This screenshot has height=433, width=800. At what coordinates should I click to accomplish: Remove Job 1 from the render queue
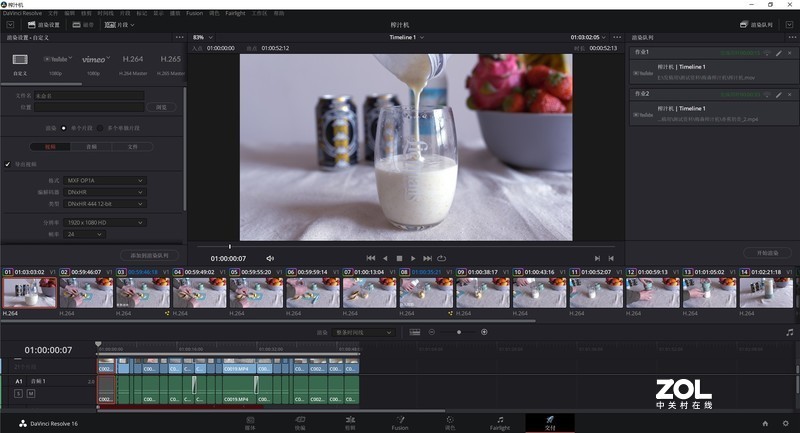point(790,53)
